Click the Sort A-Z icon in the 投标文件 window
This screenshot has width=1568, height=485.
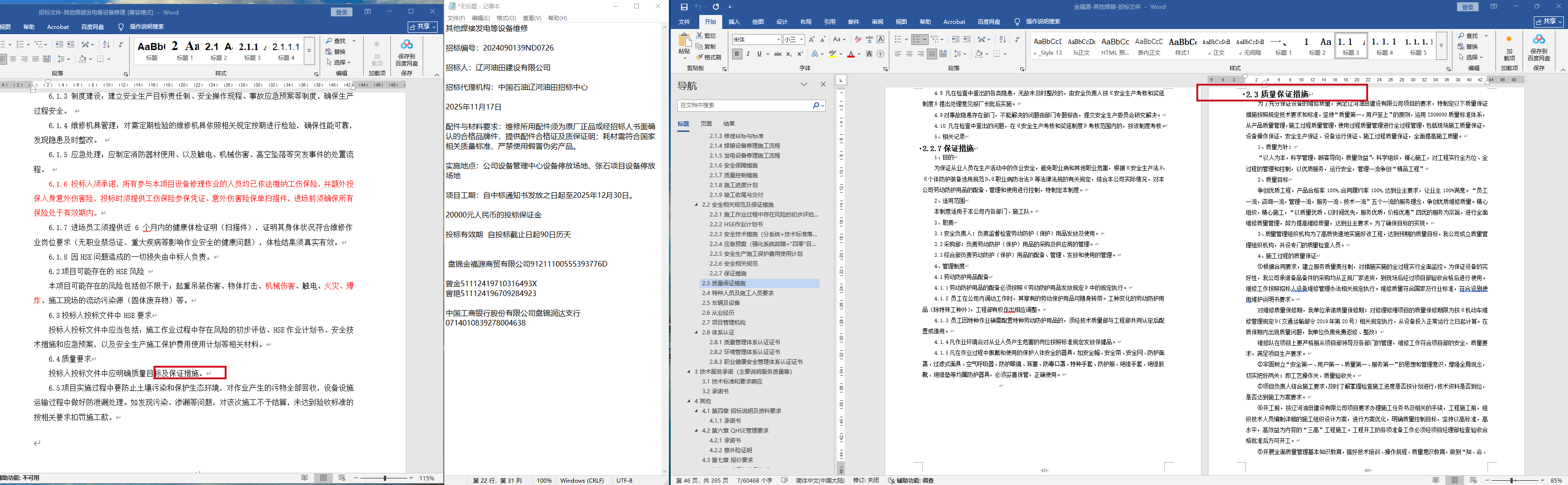(x=1003, y=40)
